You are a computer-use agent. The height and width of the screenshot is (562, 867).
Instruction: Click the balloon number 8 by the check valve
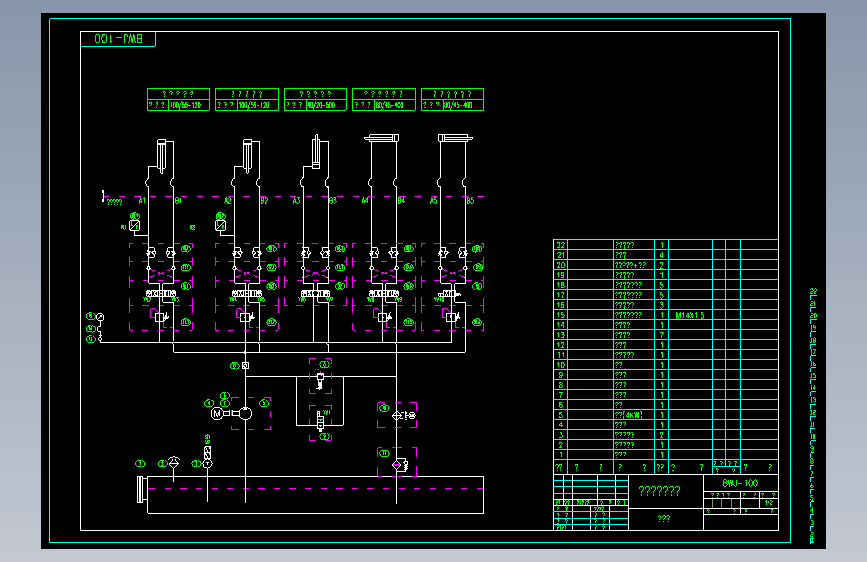(x=234, y=366)
